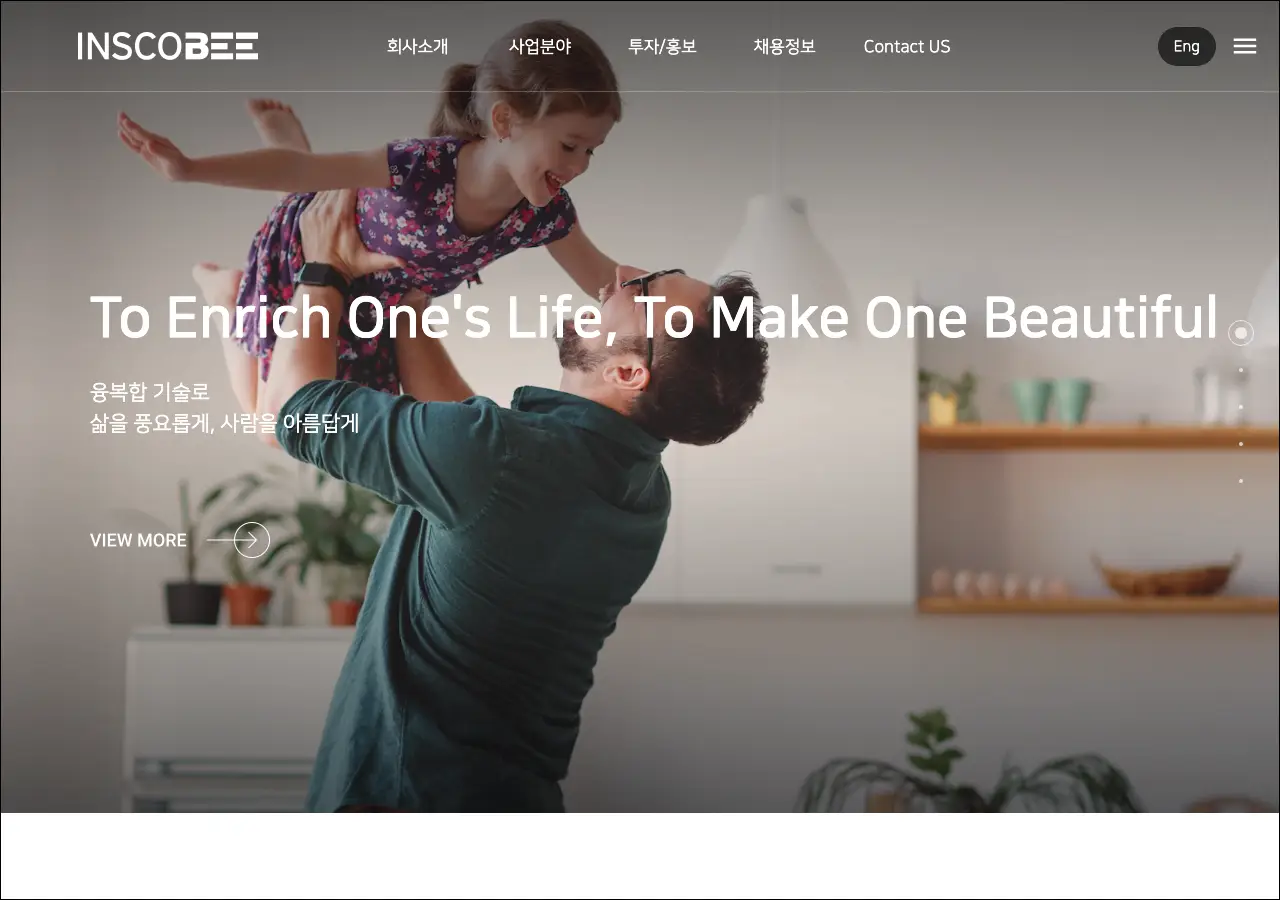Click the circled arrow beside VIEW MORE
1280x900 pixels.
(251, 540)
